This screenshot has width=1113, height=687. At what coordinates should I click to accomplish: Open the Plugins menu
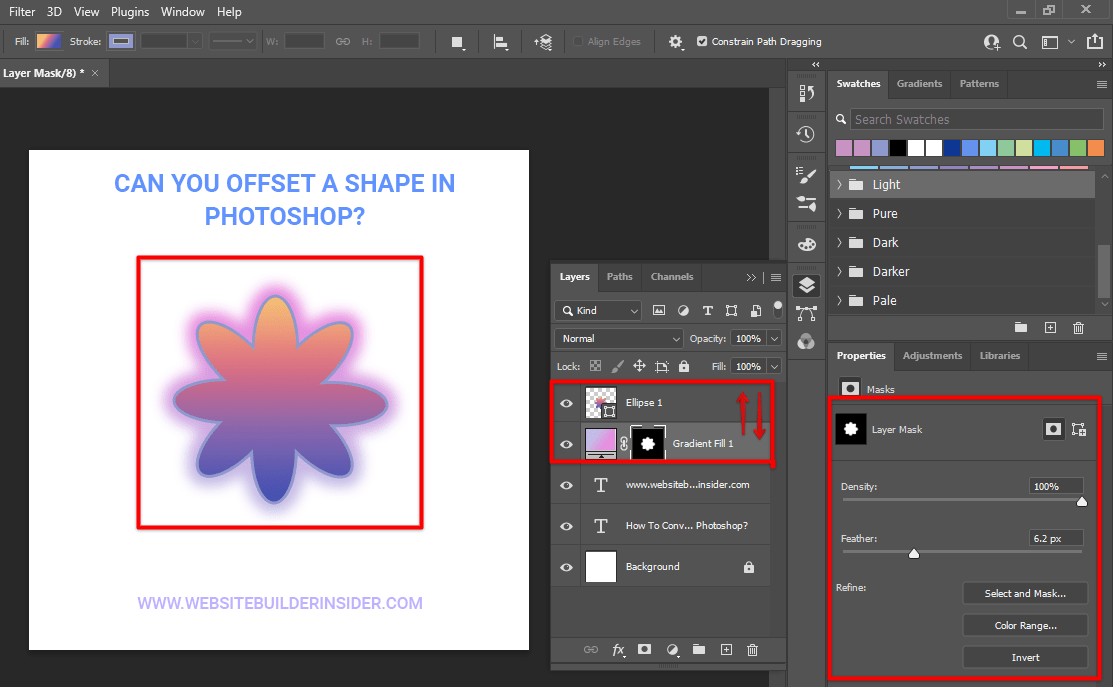[x=130, y=12]
